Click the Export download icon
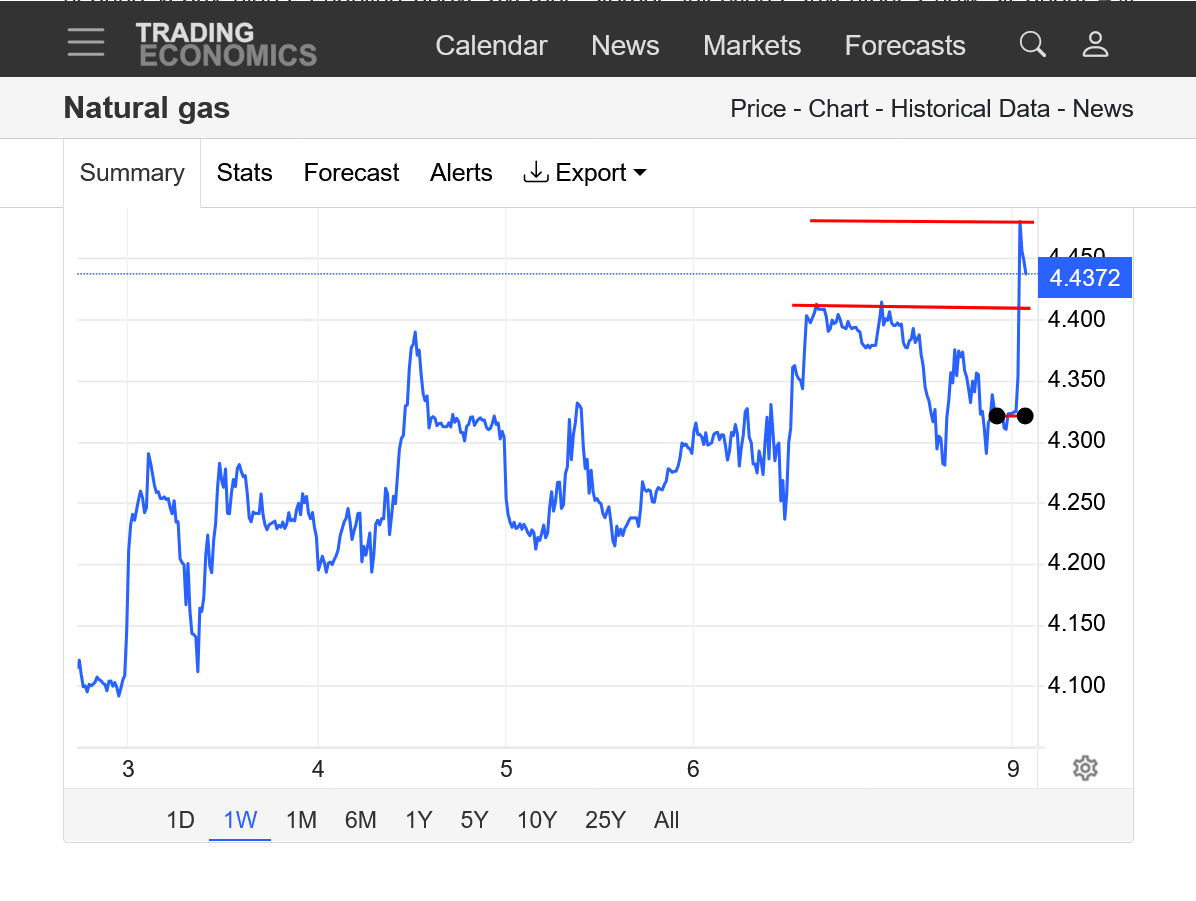The image size is (1196, 901). 536,173
